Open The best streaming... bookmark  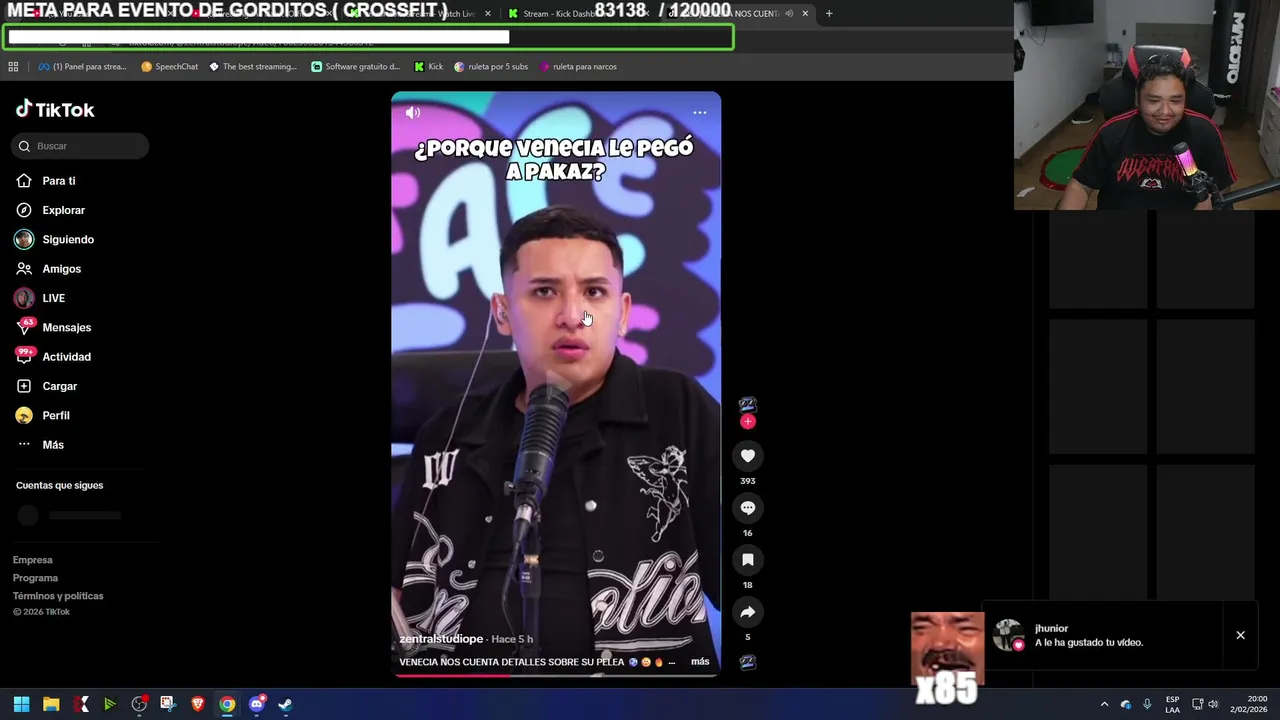click(x=253, y=67)
